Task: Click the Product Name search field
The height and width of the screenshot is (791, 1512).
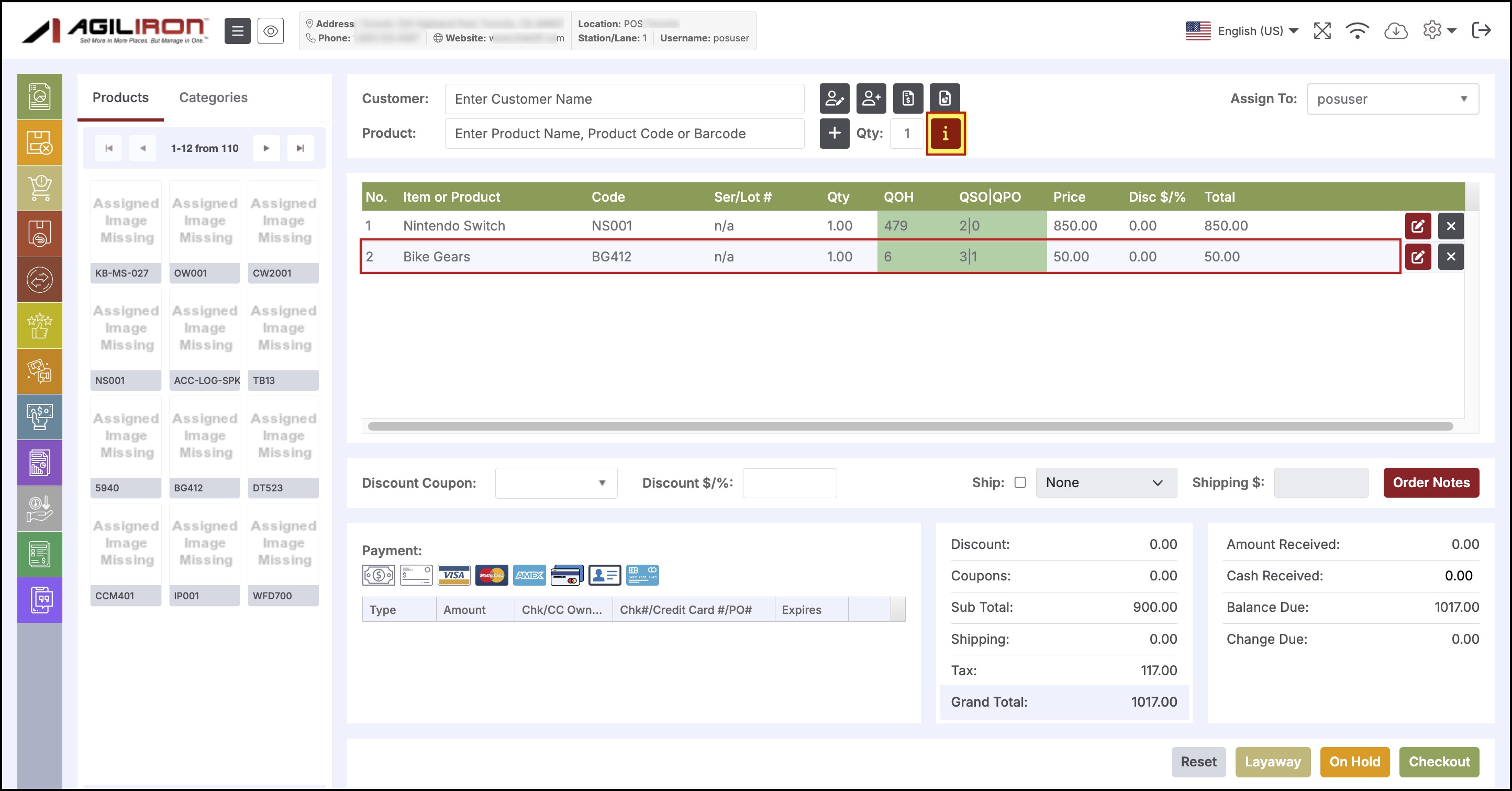Action: tap(624, 133)
